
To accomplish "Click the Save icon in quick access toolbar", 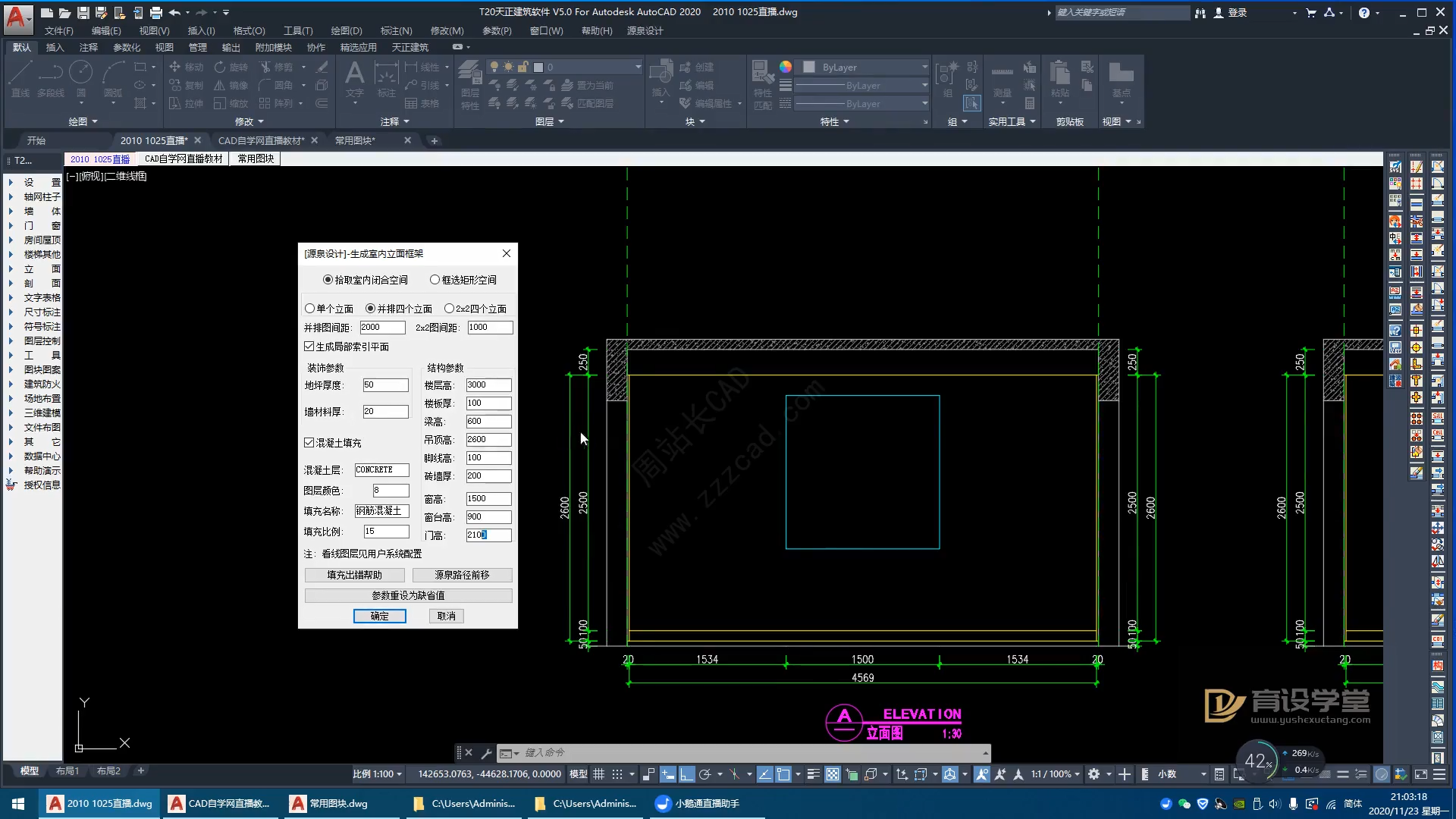I will (83, 12).
